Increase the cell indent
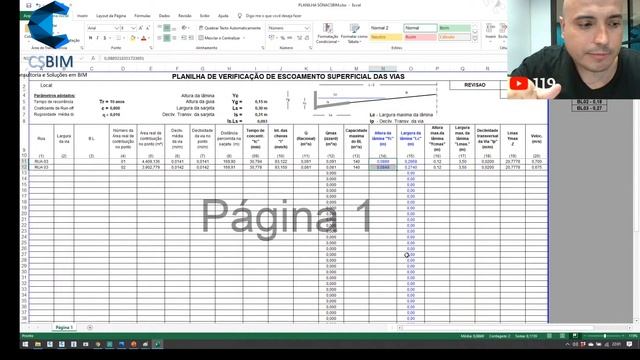This screenshot has height=360, width=640. click(191, 38)
